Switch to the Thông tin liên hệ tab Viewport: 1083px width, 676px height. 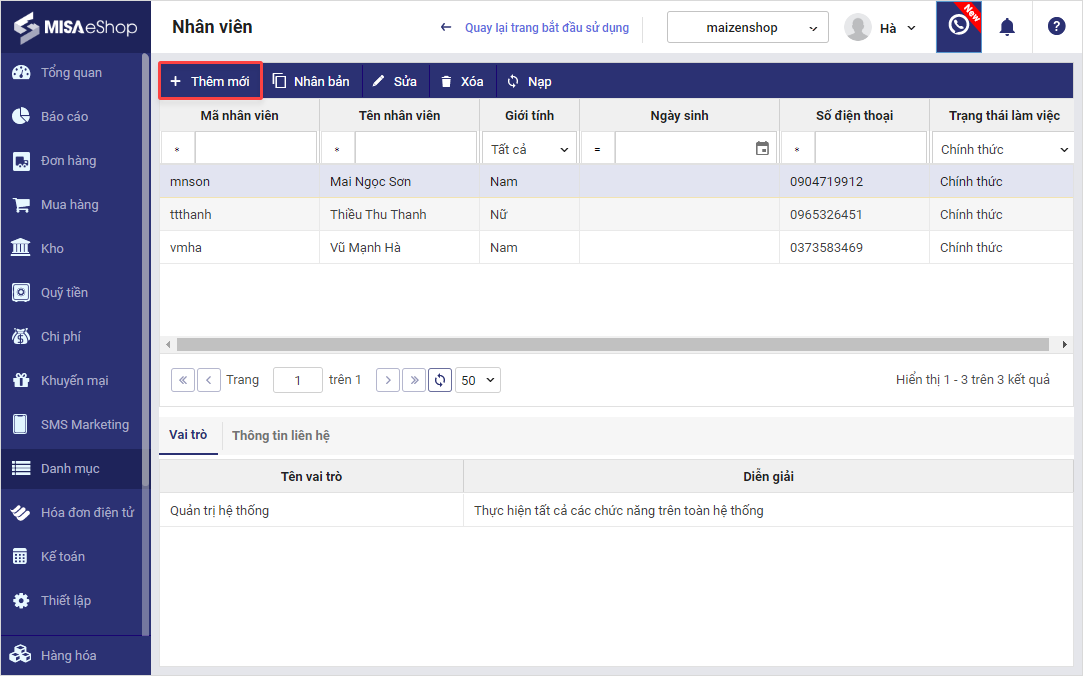(281, 436)
